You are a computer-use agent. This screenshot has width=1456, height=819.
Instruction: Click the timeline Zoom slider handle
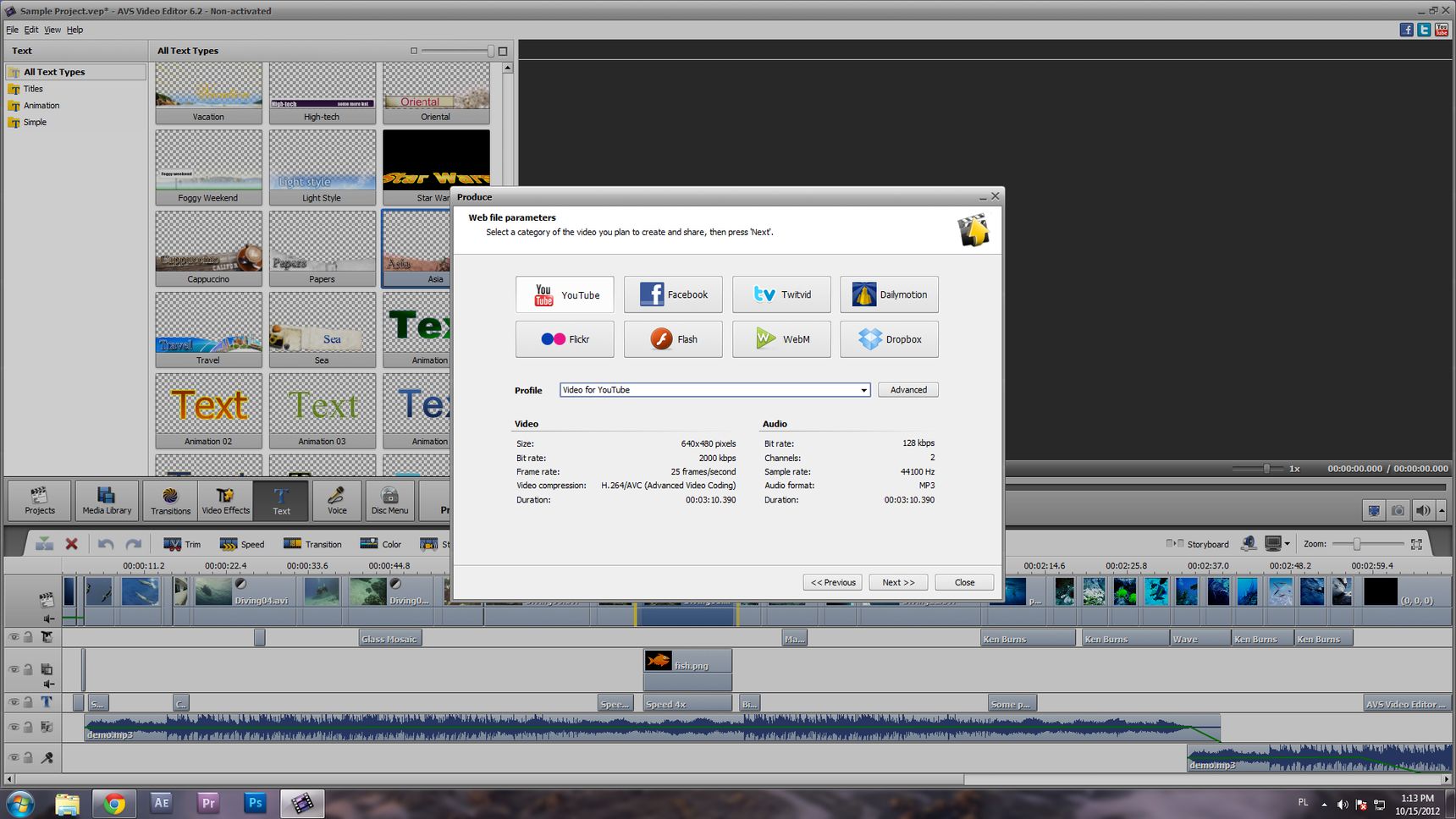pos(1356,544)
